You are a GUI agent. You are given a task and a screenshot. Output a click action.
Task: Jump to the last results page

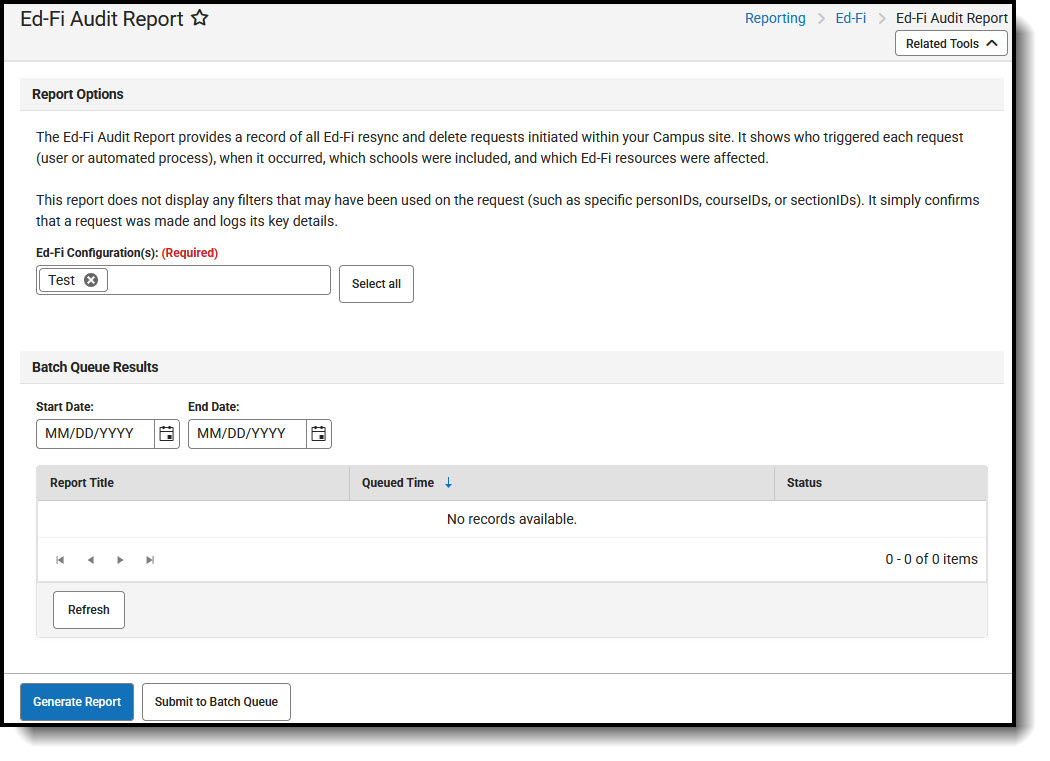pos(150,559)
